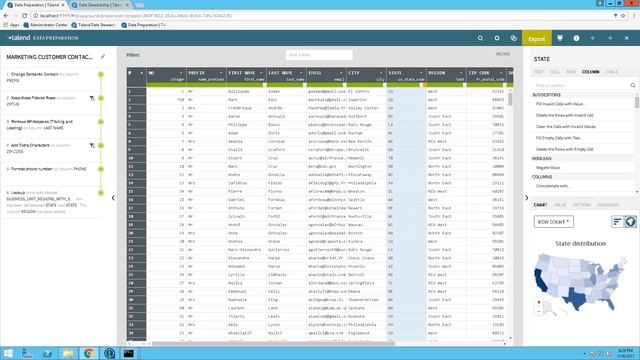The width and height of the screenshot is (640, 360).
Task: Open the help info icon
Action: coord(576,38)
